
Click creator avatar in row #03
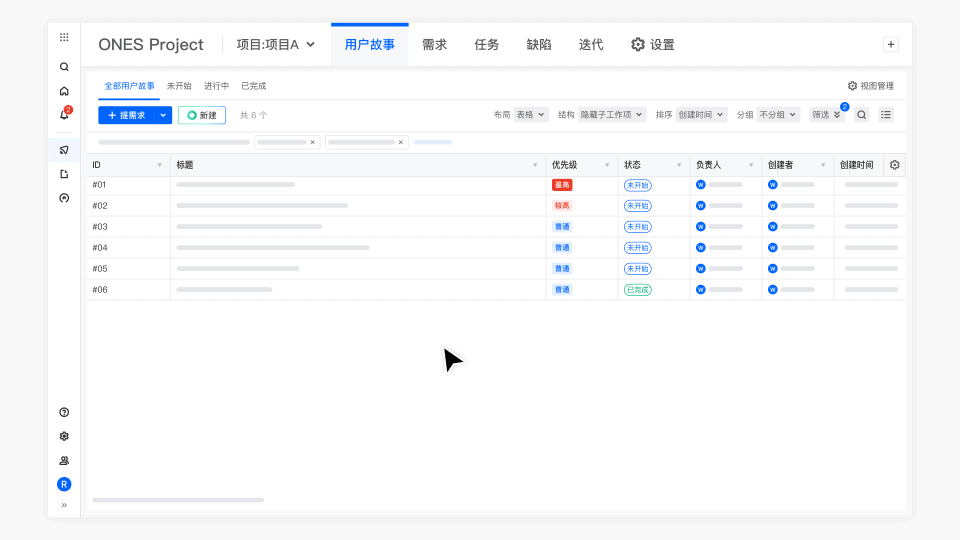tap(773, 227)
